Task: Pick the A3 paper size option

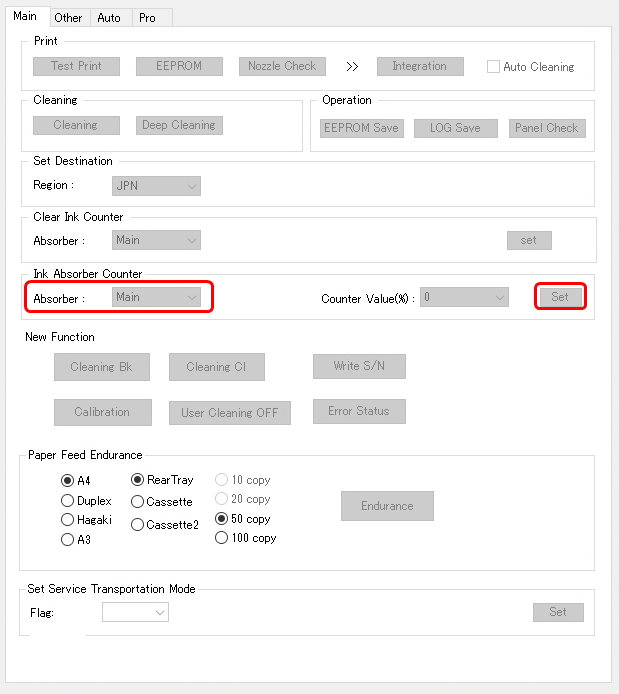Action: (x=68, y=540)
